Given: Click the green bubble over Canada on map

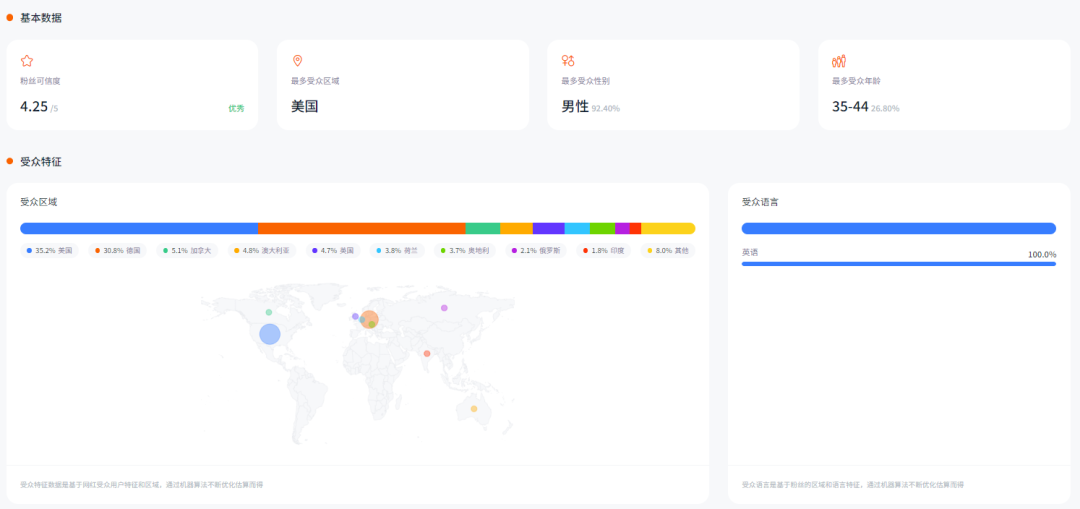Looking at the screenshot, I should 269,313.
